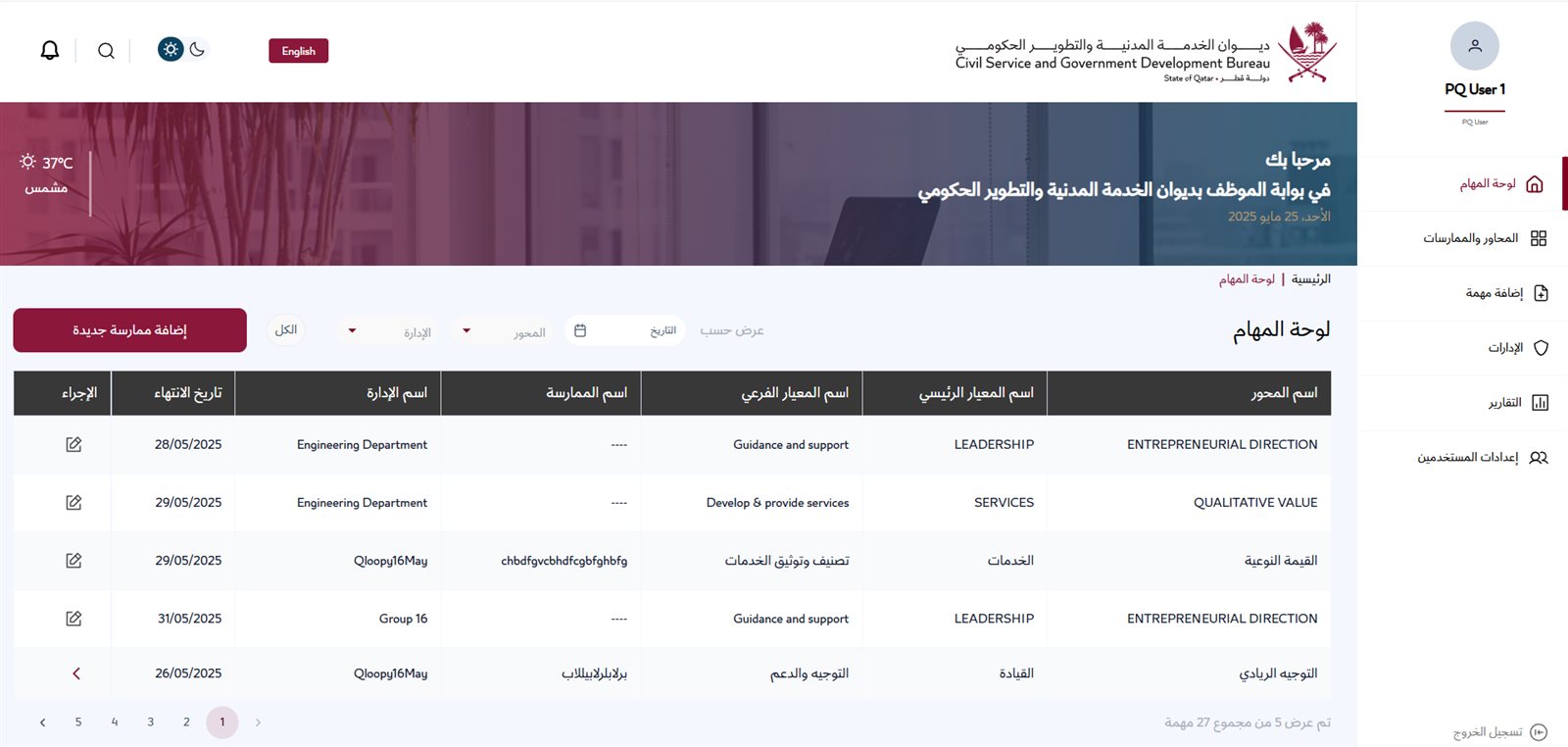Go to pagination page 1
Image resolution: width=1568 pixels, height=747 pixels.
pos(222,722)
